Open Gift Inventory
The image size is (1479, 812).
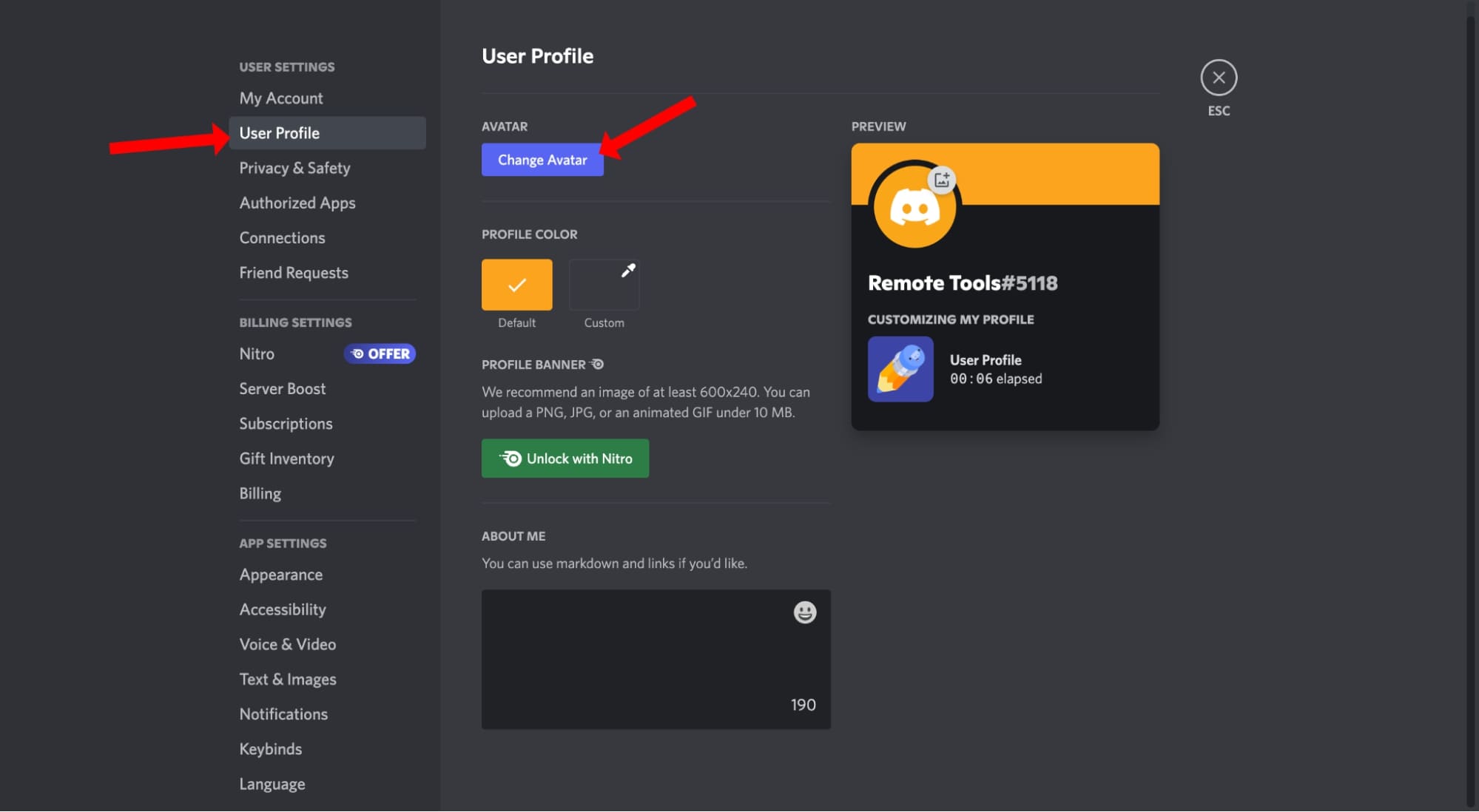point(327,459)
